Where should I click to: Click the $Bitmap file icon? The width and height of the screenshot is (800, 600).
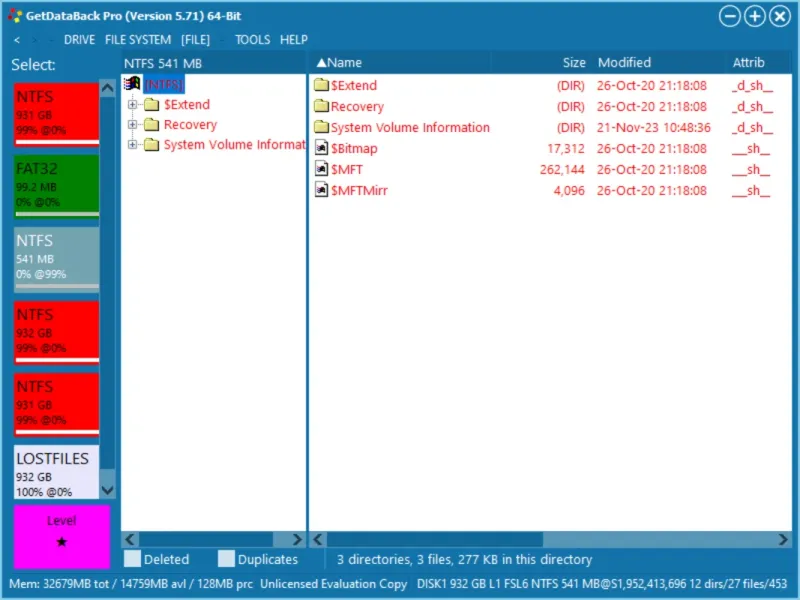click(x=321, y=148)
